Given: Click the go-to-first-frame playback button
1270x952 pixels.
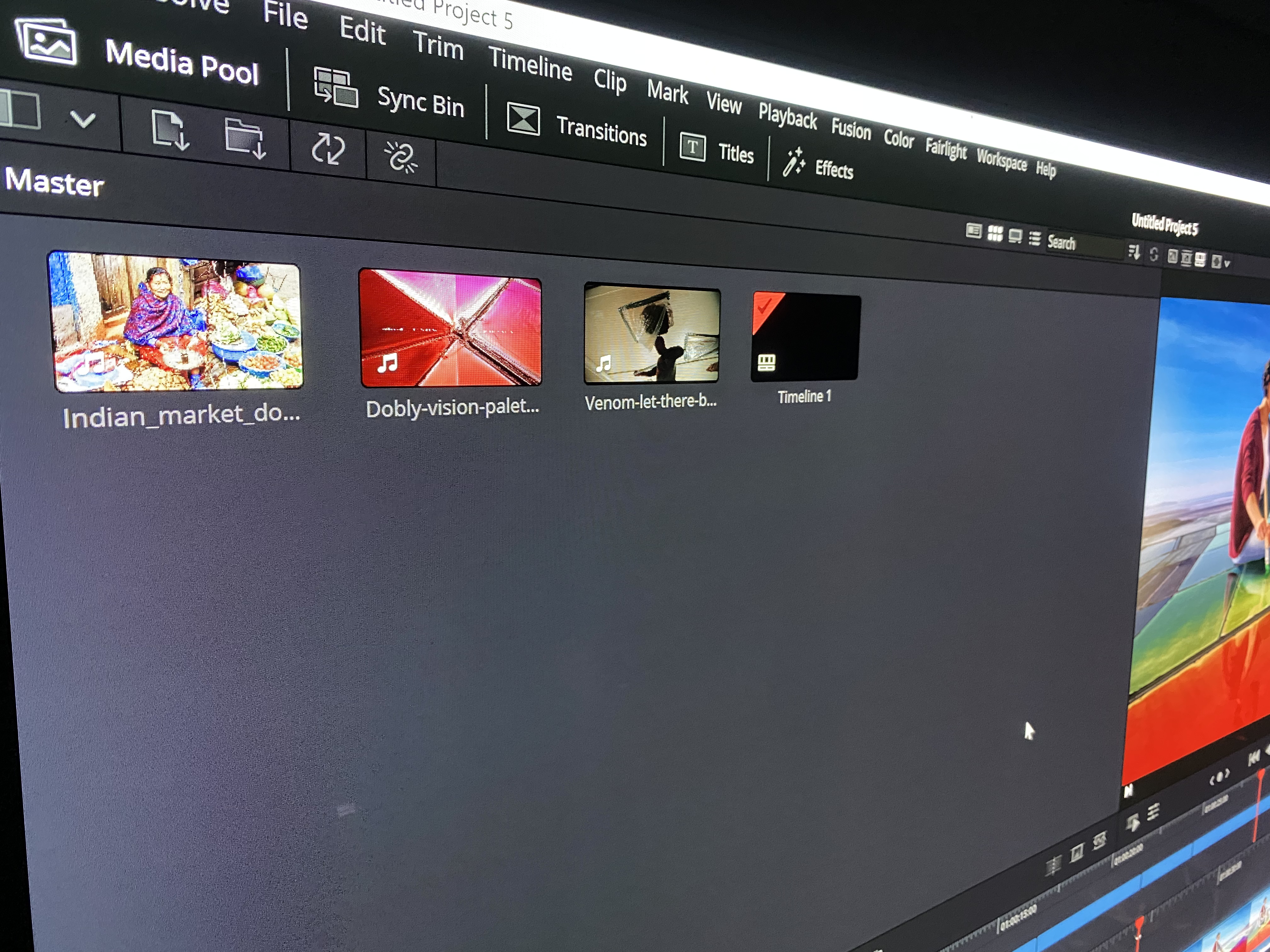Looking at the screenshot, I should pos(1254,757).
